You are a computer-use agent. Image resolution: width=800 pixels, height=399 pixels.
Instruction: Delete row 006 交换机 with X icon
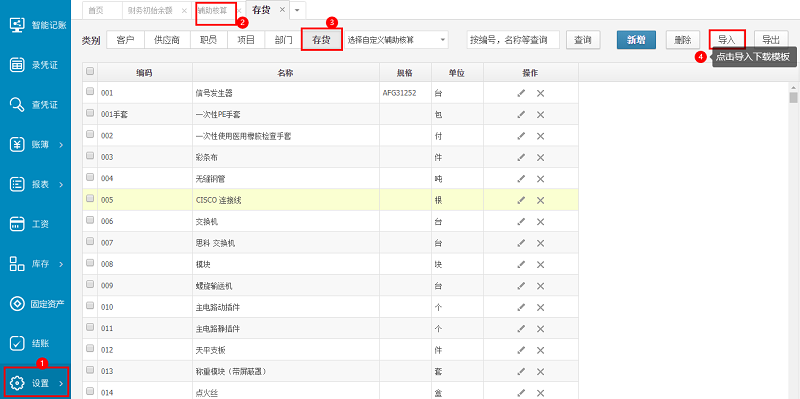(540, 221)
